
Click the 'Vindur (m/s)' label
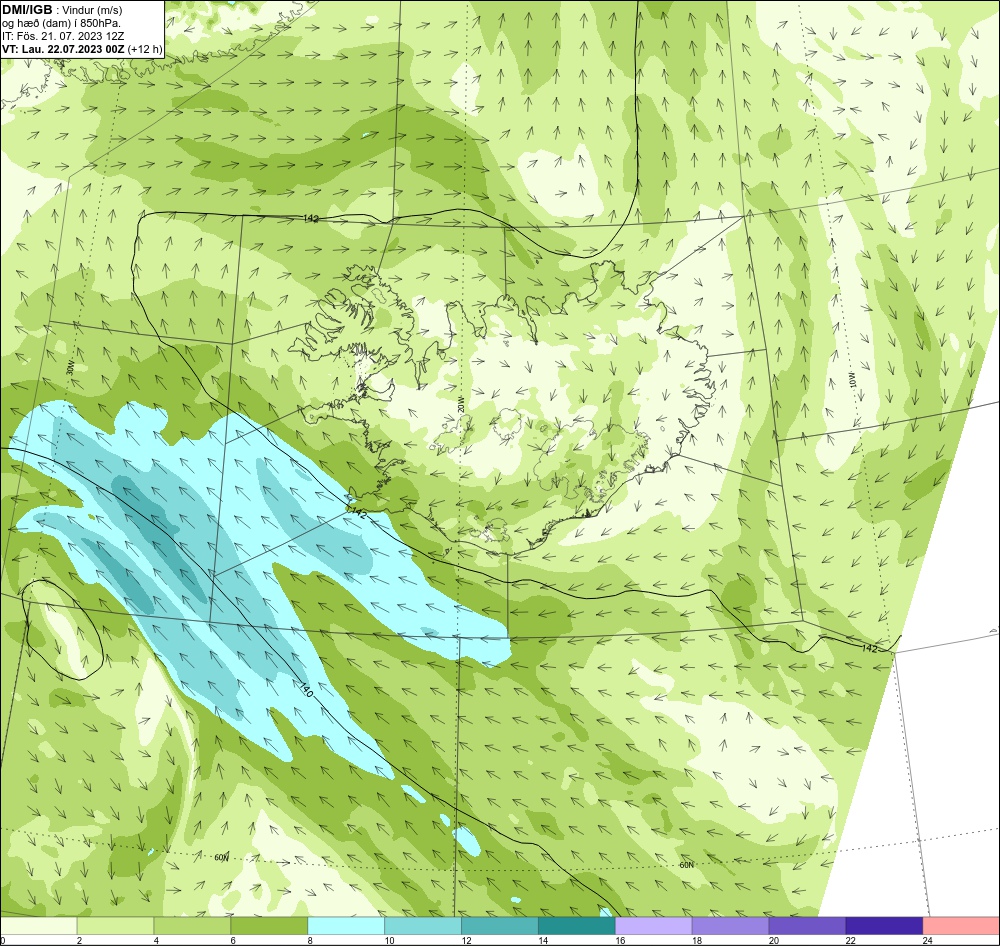(x=92, y=10)
